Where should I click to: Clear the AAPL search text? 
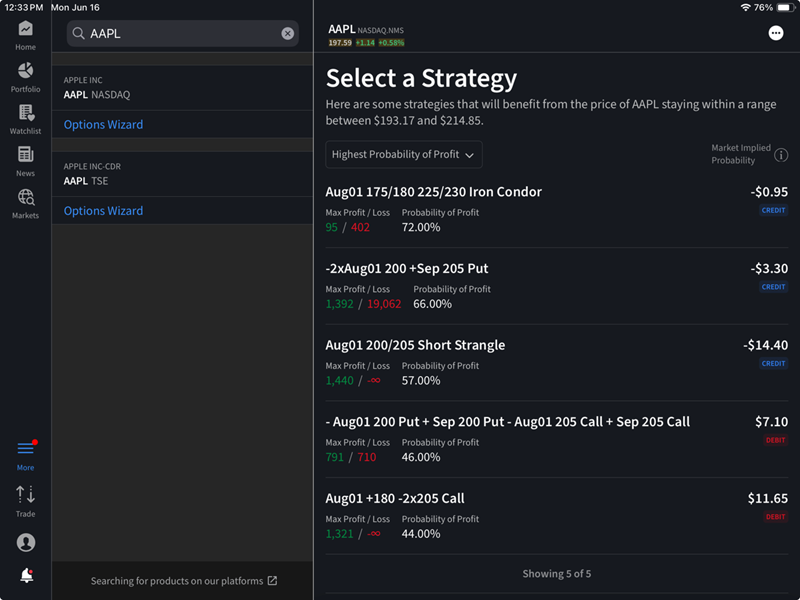coord(288,33)
